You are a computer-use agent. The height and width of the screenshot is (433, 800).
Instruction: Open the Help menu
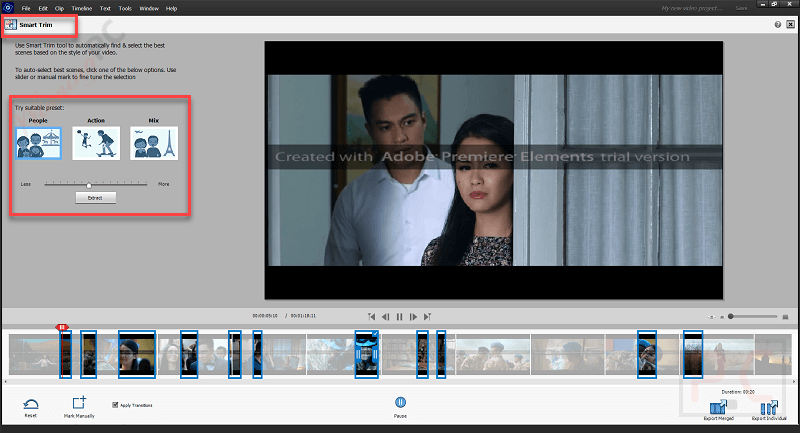171,9
